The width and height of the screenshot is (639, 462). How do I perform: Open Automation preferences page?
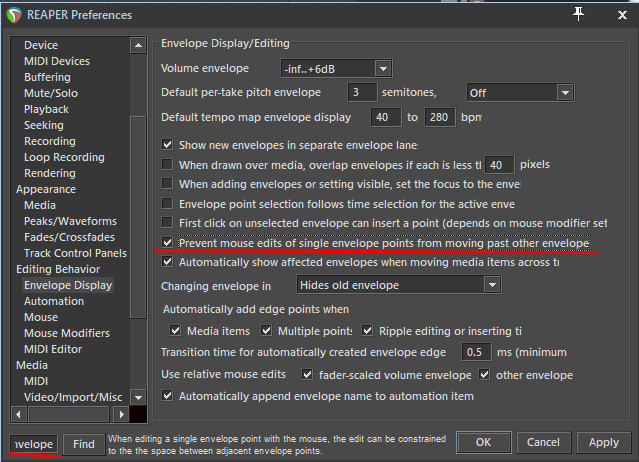click(x=54, y=301)
